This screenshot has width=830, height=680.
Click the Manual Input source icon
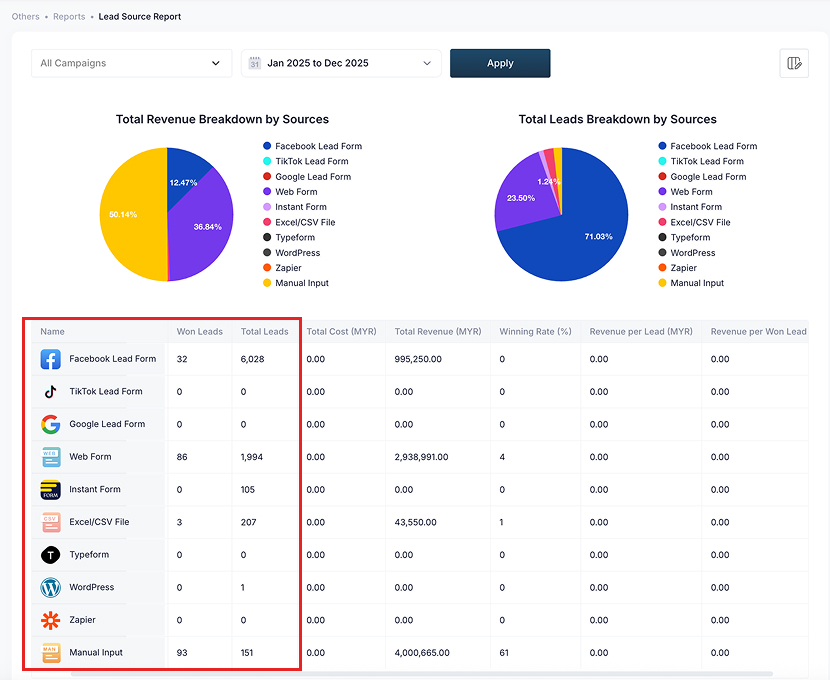point(50,652)
